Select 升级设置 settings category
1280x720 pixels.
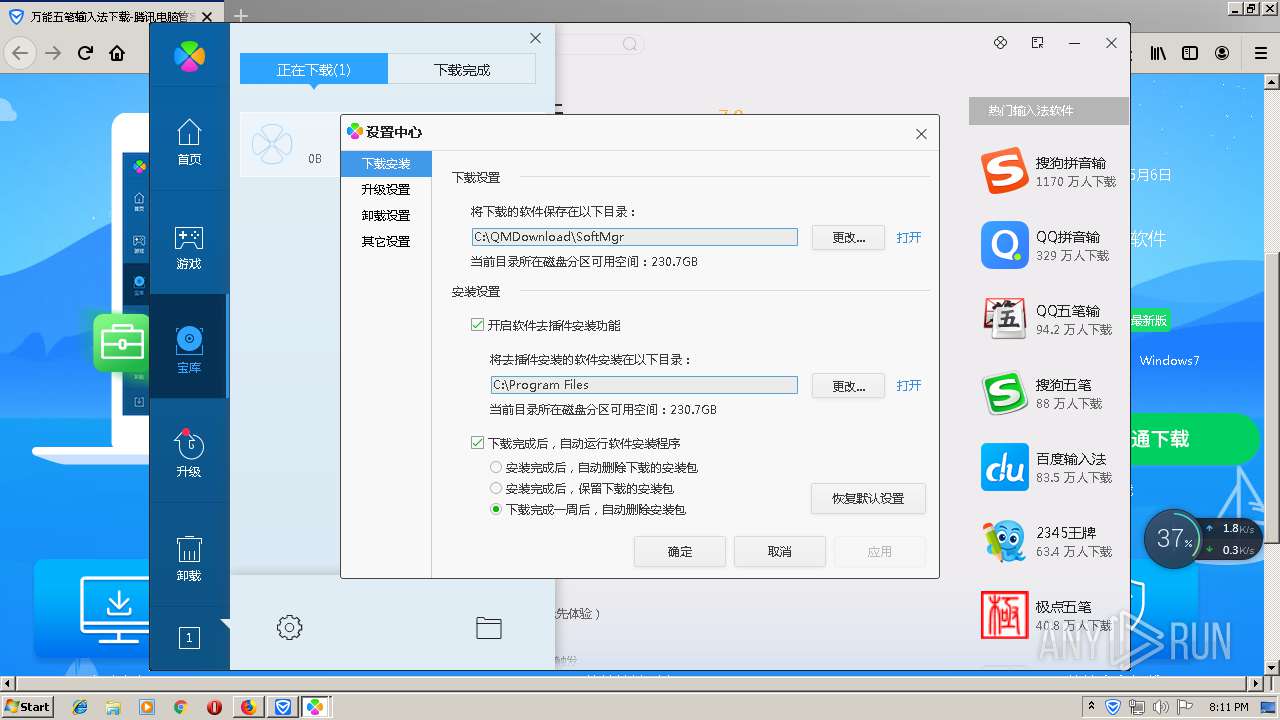coord(386,189)
